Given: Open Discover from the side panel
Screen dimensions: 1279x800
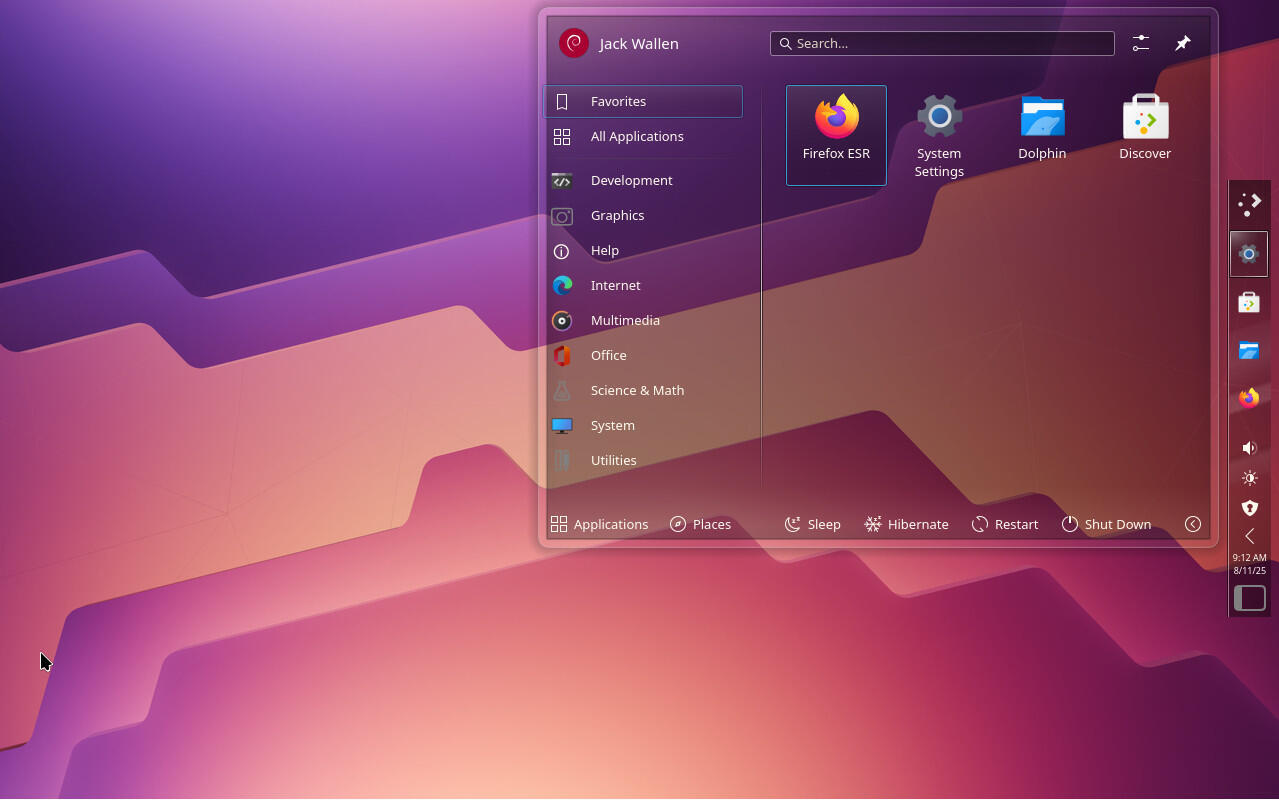Looking at the screenshot, I should pos(1248,302).
